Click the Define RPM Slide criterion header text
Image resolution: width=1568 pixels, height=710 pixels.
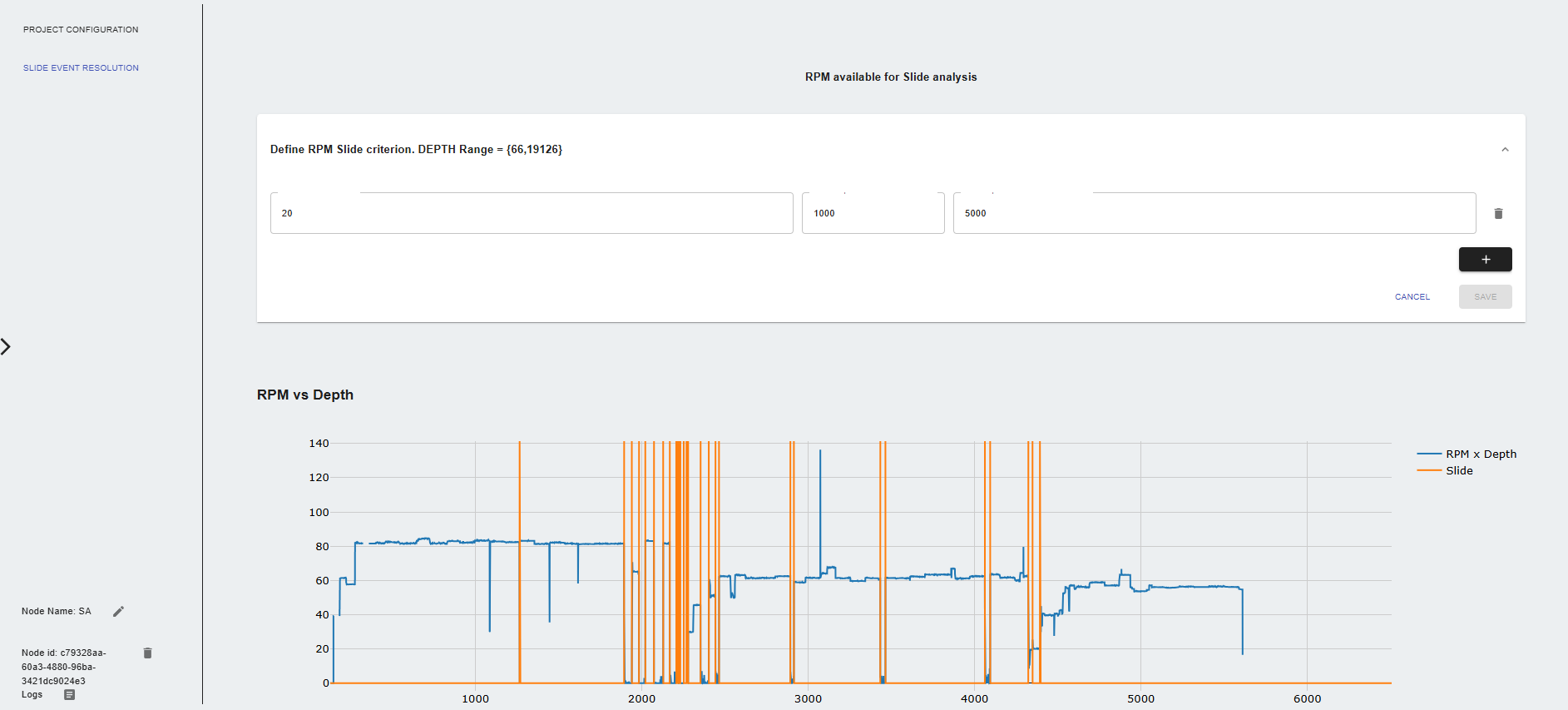pyautogui.click(x=416, y=150)
